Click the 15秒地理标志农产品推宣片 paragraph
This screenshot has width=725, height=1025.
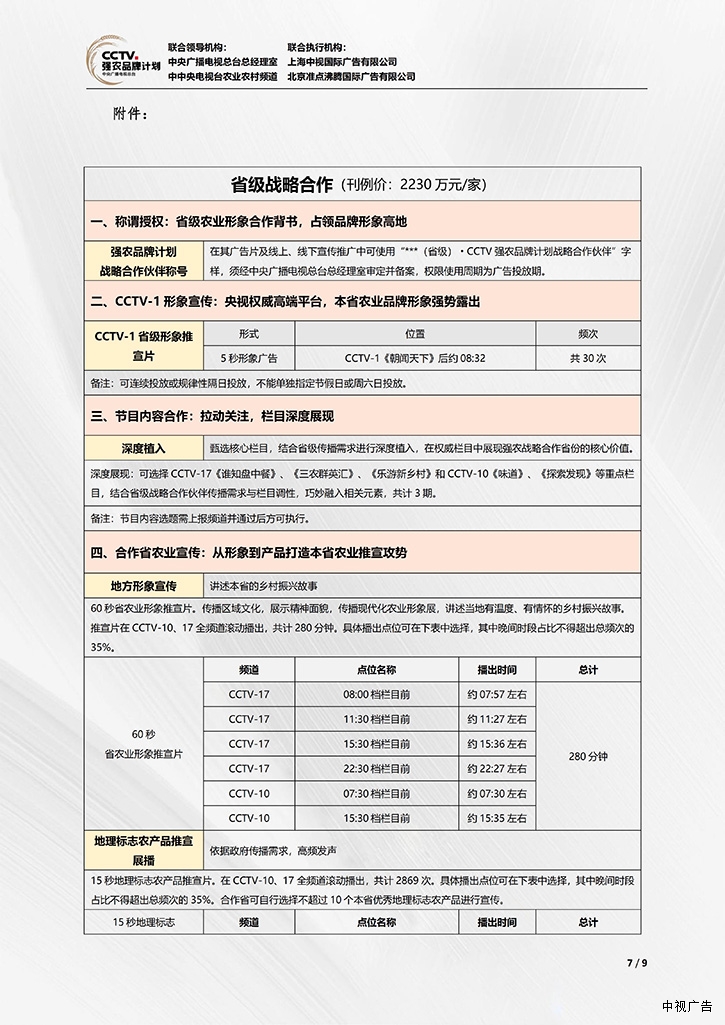pos(362,890)
